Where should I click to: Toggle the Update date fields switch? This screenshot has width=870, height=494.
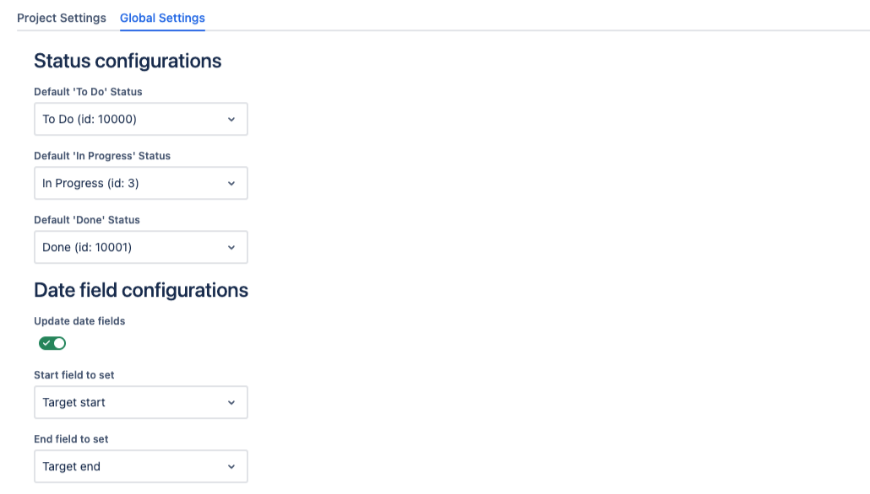coord(52,343)
